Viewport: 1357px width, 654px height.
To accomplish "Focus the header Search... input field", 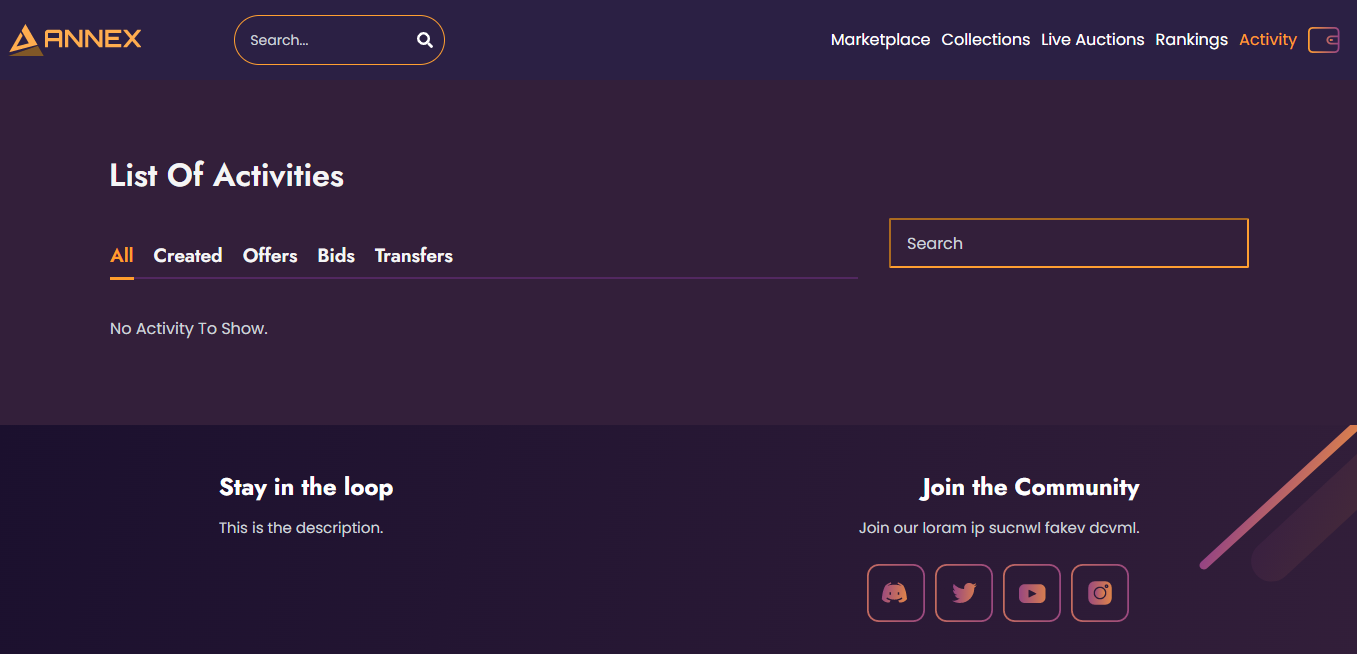I will [x=325, y=40].
